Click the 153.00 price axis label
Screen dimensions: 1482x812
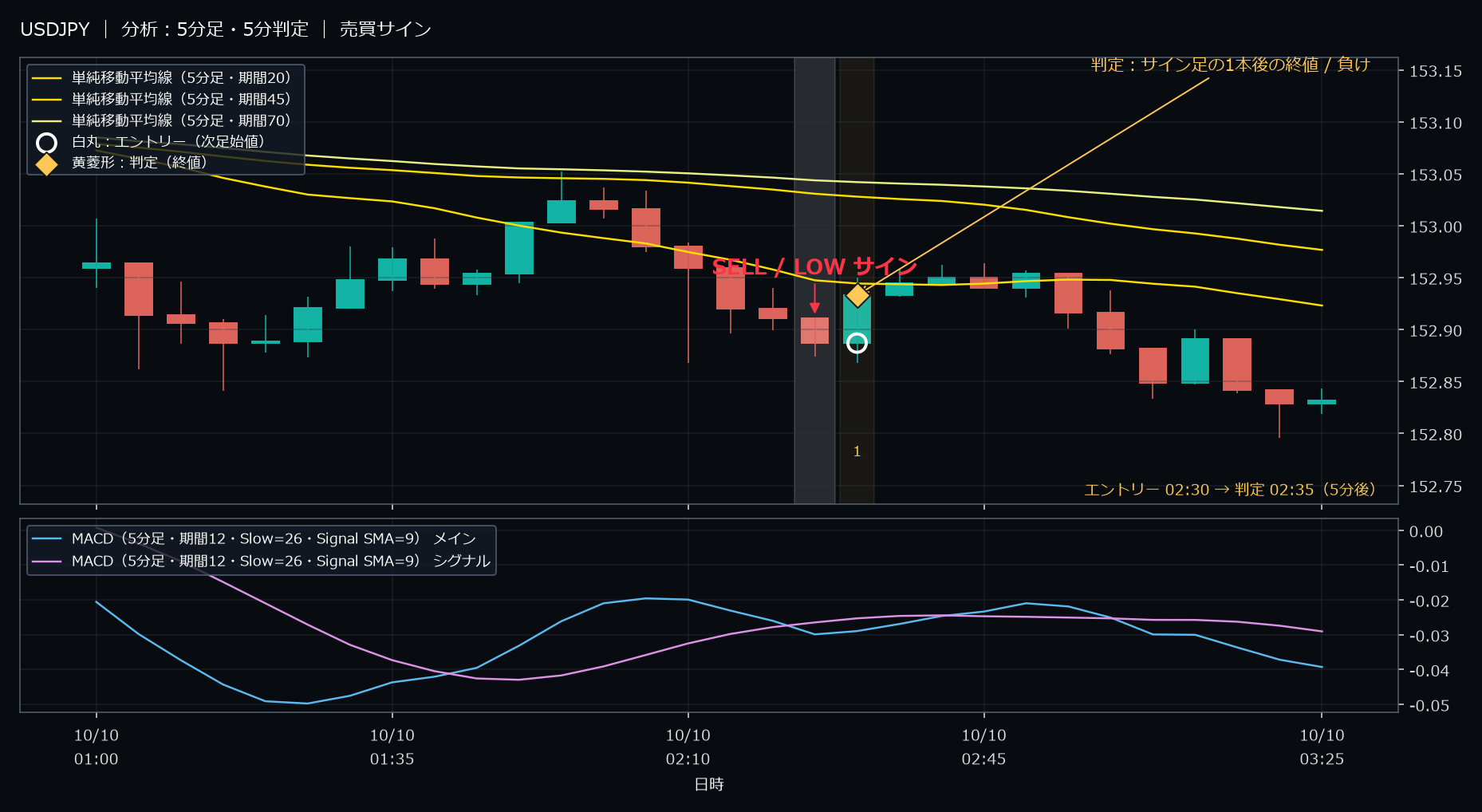pos(1436,227)
